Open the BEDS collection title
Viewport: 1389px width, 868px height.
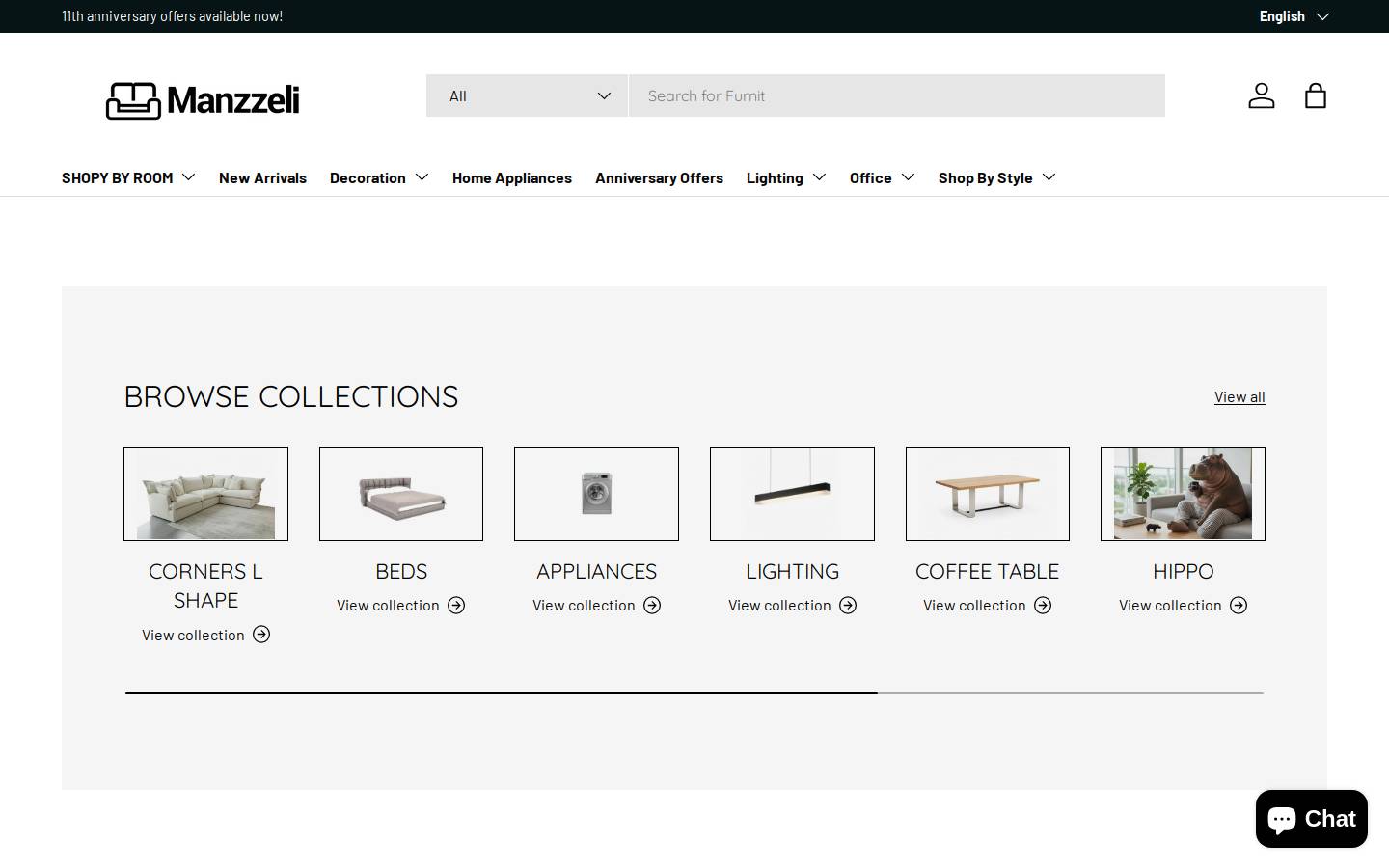click(x=401, y=571)
